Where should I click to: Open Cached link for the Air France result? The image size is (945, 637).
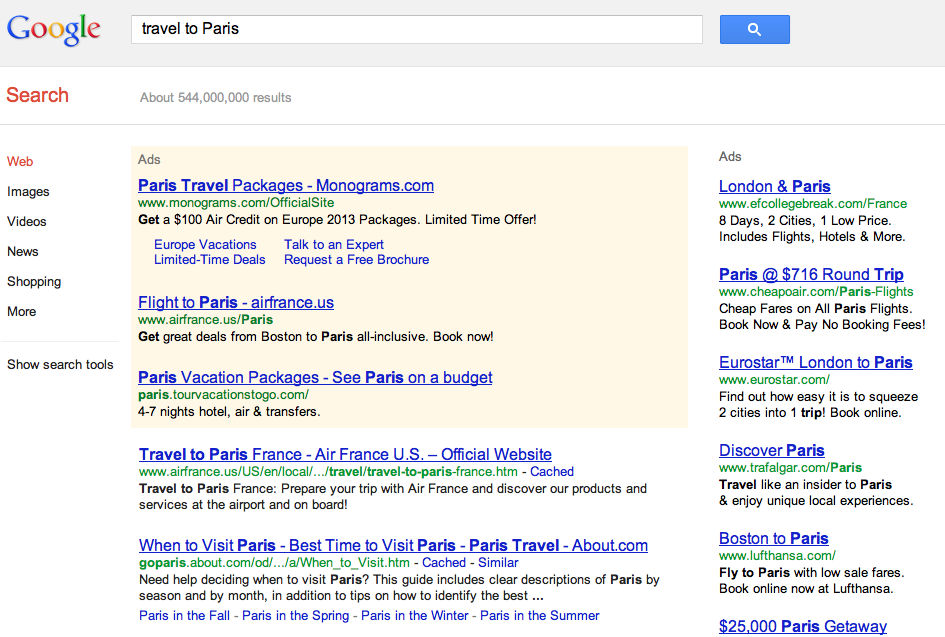pyautogui.click(x=552, y=472)
